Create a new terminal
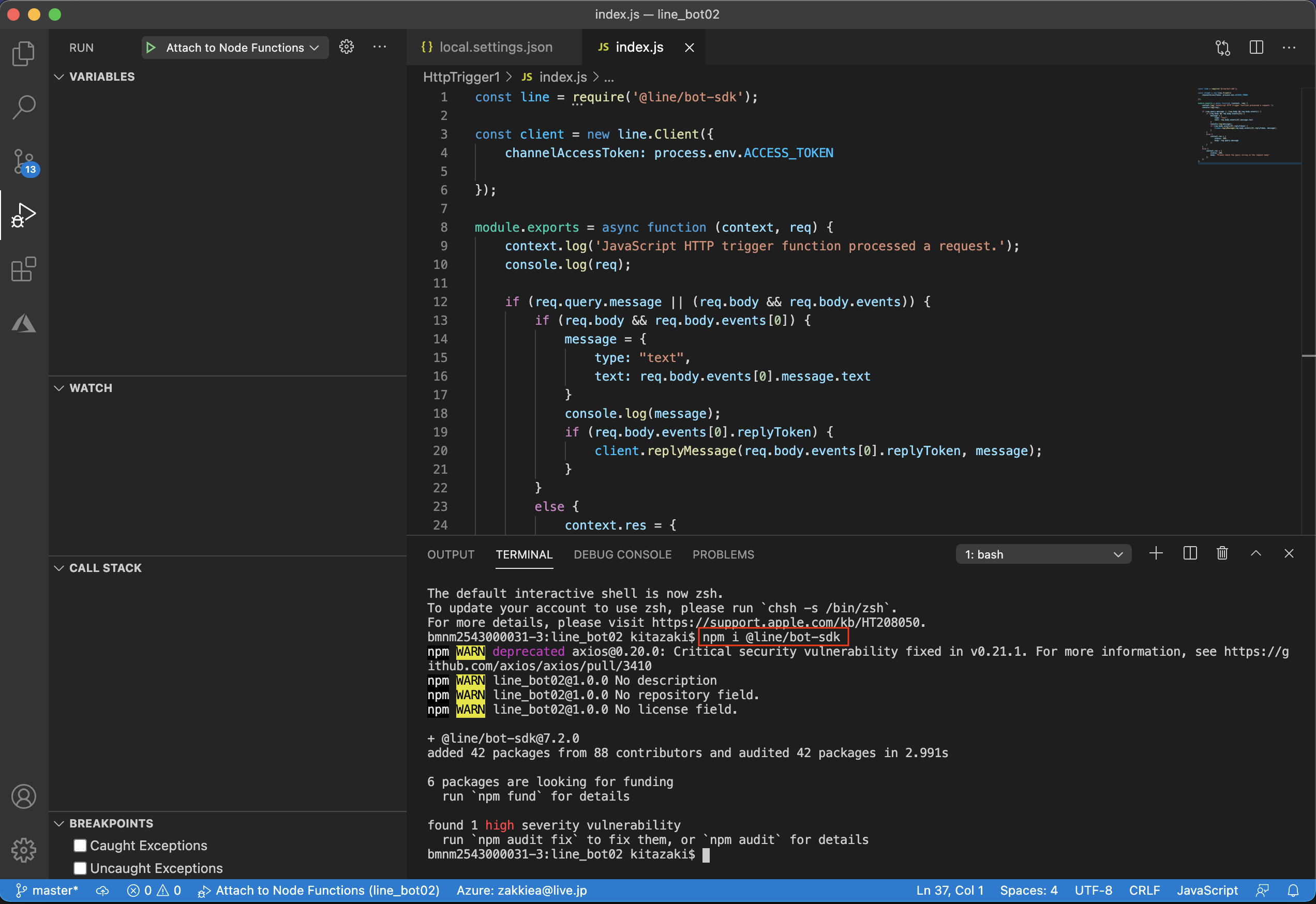 coord(1156,553)
